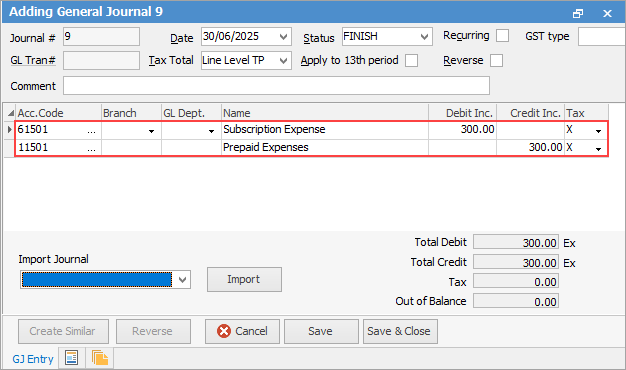626x370 pixels.
Task: Click the GST type field
Action: click(x=602, y=37)
